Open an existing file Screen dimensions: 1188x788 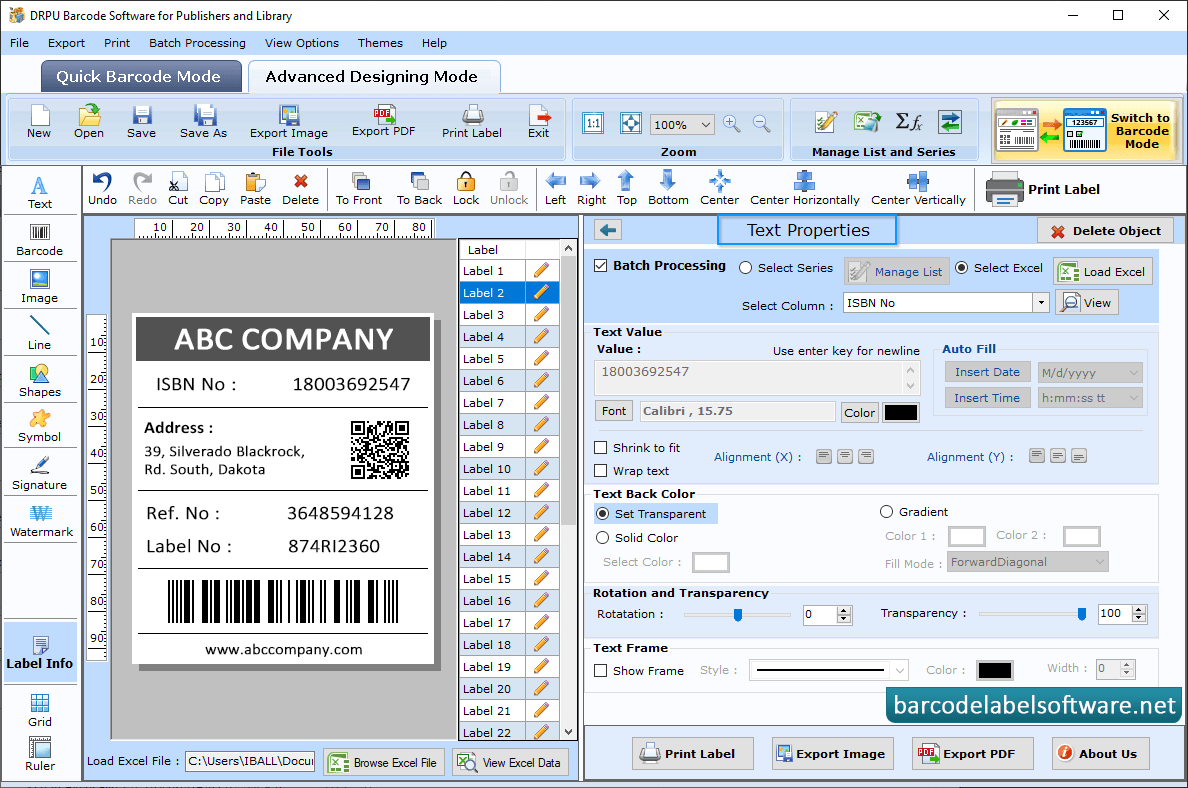tap(89, 122)
